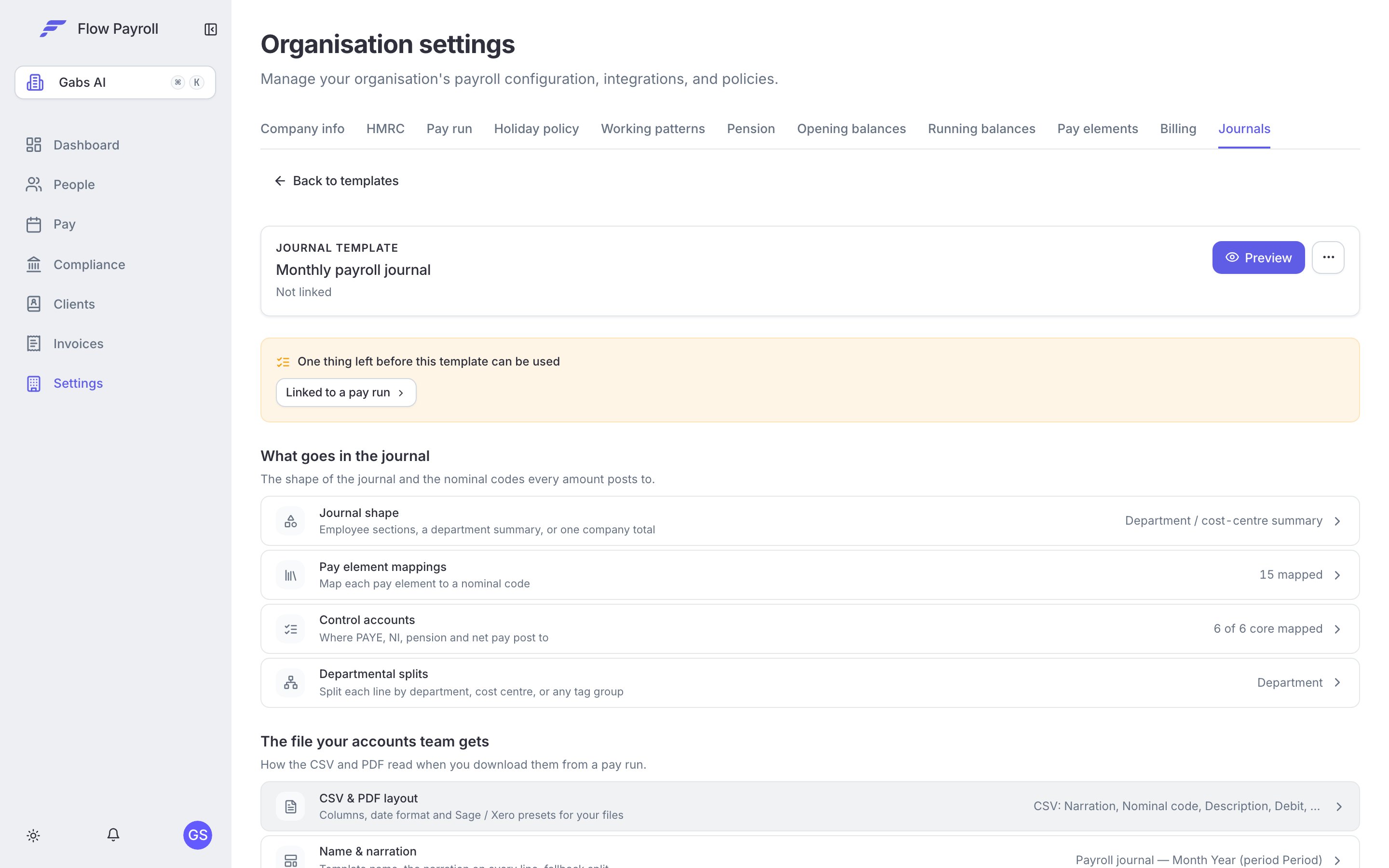Expand the Departmental splits Department chevron
Image resolution: width=1389 pixels, height=868 pixels.
pyautogui.click(x=1337, y=682)
